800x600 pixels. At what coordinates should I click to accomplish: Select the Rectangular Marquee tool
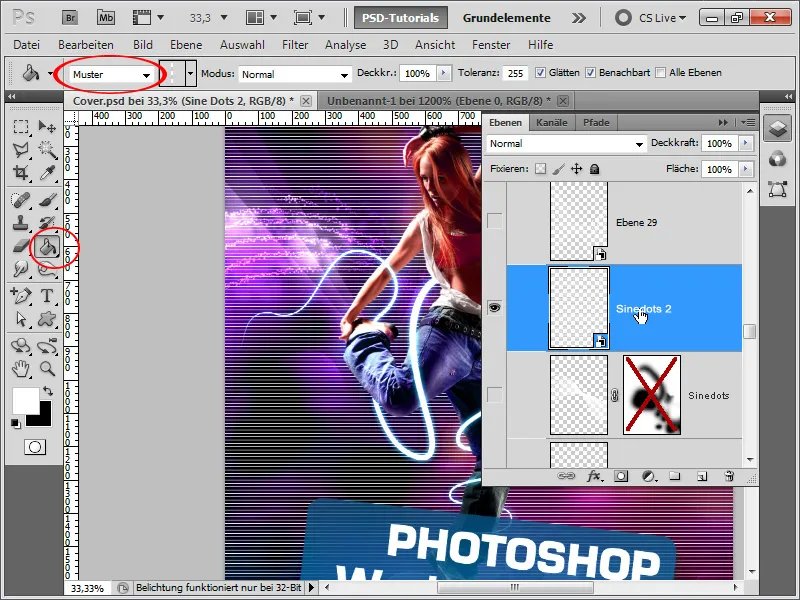[21, 126]
